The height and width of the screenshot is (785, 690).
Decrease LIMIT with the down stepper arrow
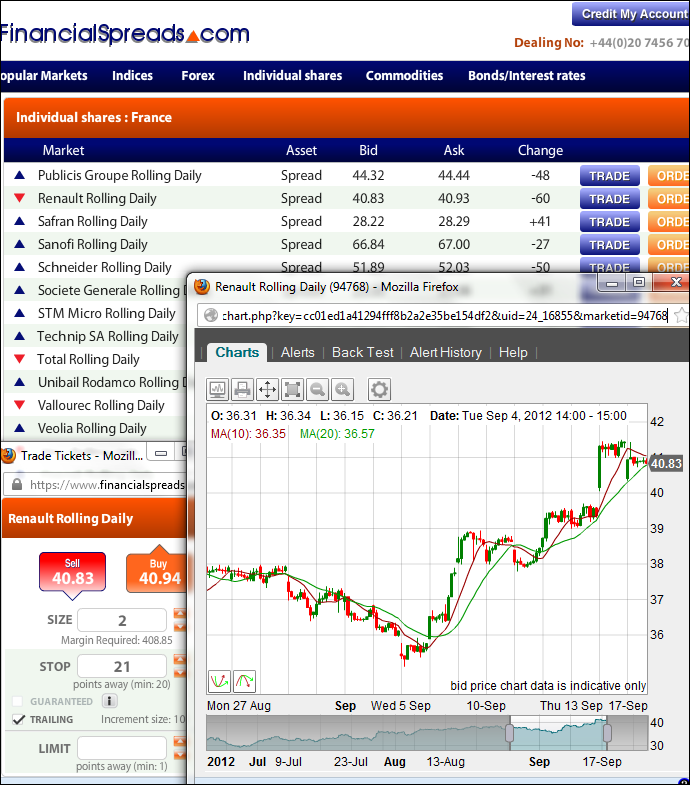pos(179,754)
